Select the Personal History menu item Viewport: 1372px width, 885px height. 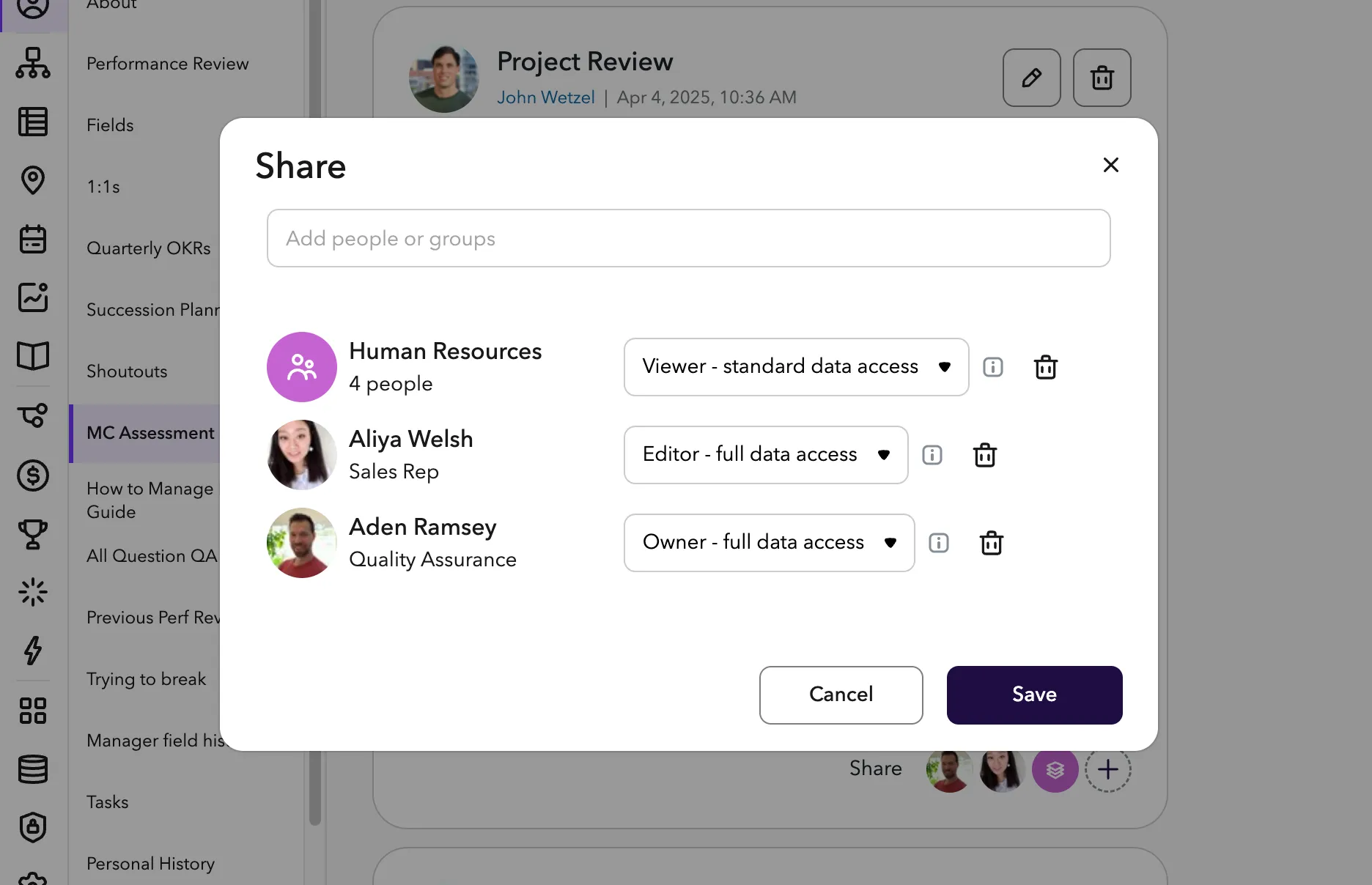click(151, 864)
